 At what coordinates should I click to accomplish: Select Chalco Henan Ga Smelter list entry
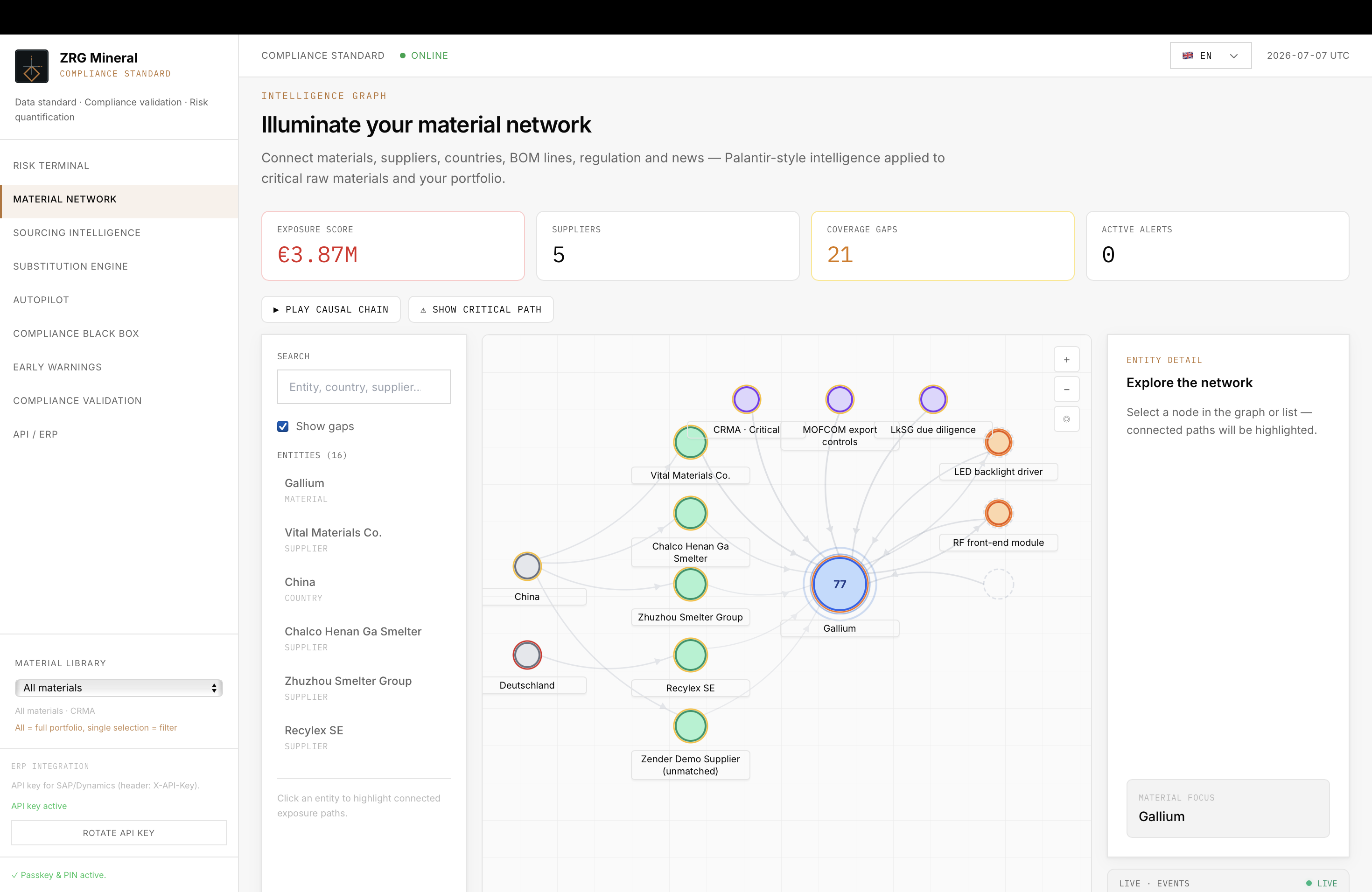coord(364,639)
